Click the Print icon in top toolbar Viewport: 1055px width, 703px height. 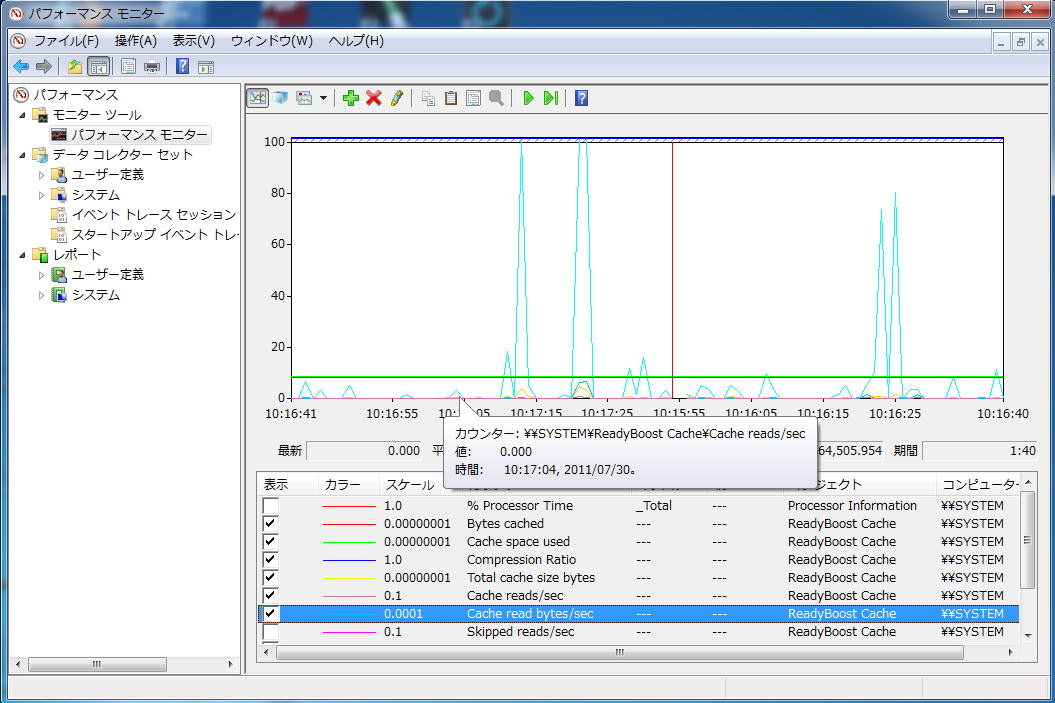152,67
